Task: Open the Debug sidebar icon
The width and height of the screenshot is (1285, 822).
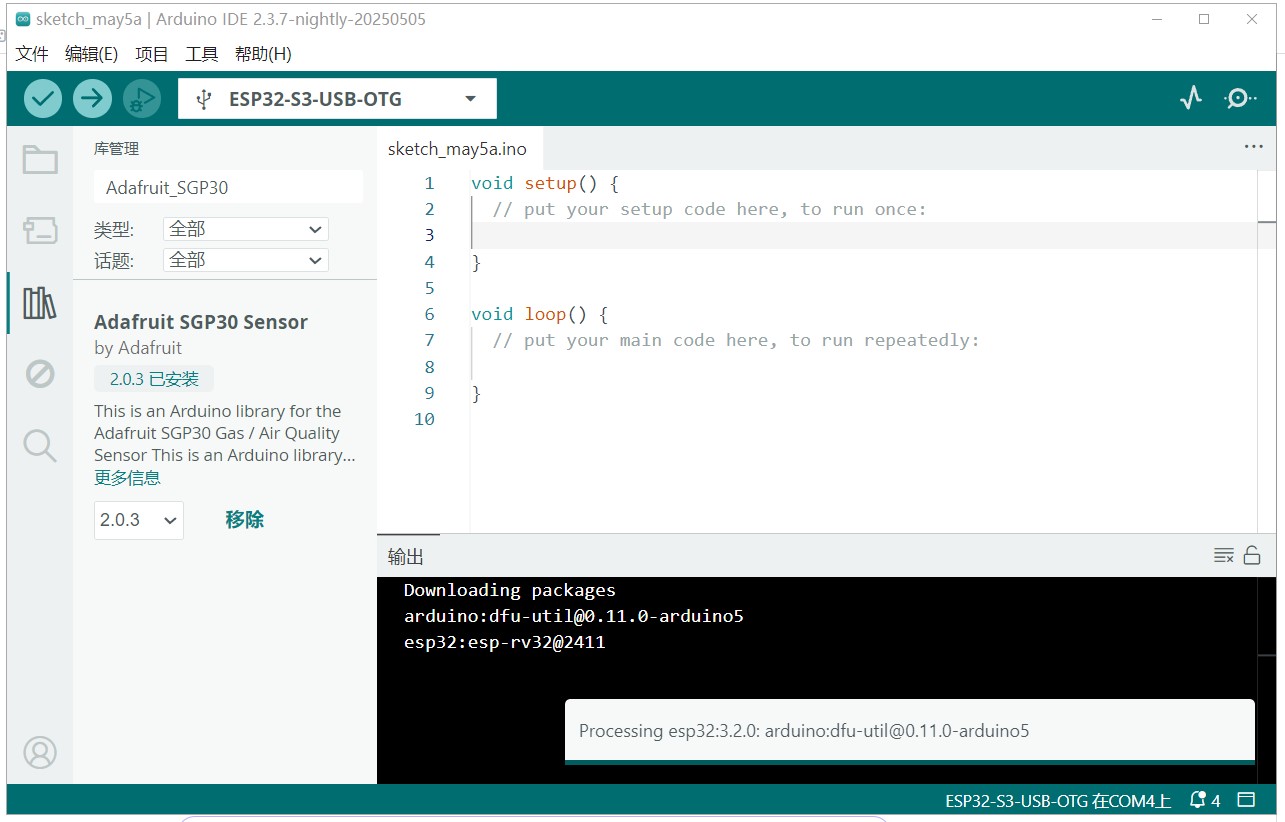Action: pyautogui.click(x=40, y=374)
